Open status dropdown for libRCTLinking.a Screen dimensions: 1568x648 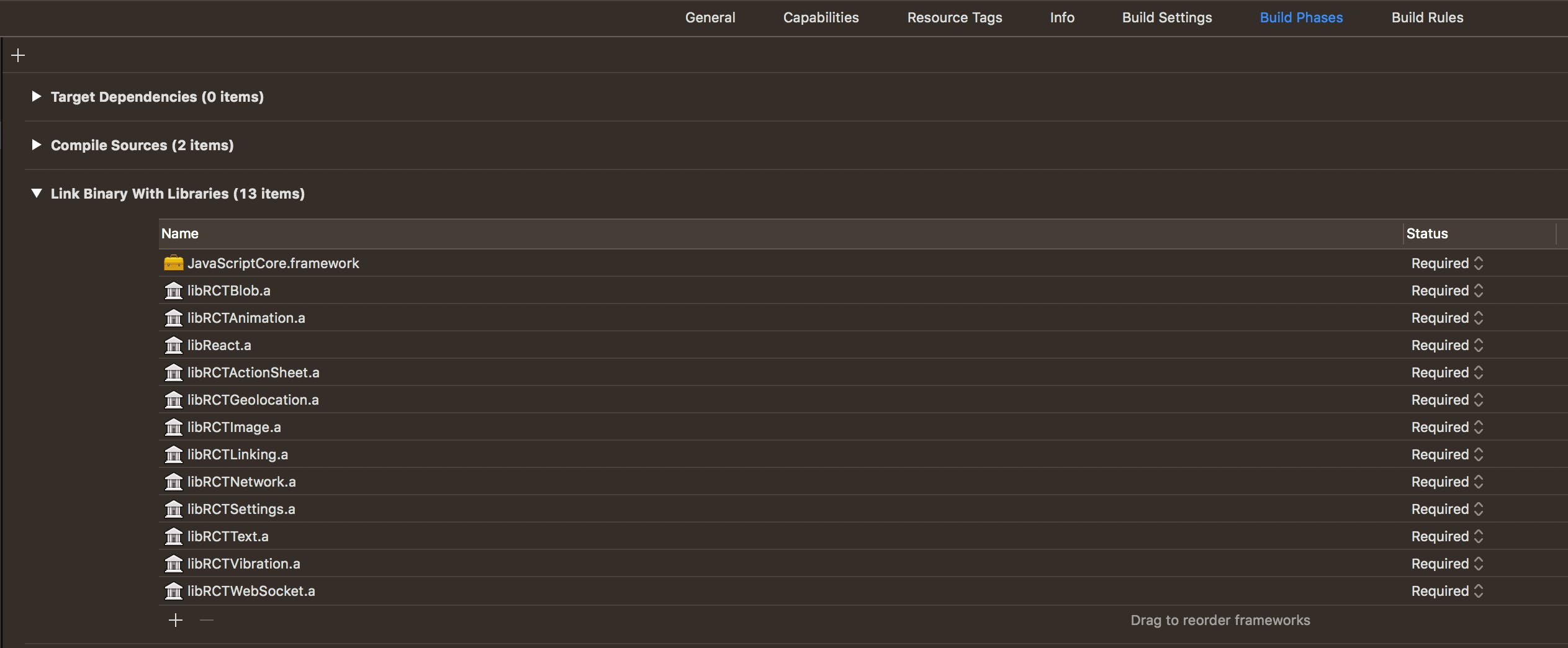[1448, 454]
